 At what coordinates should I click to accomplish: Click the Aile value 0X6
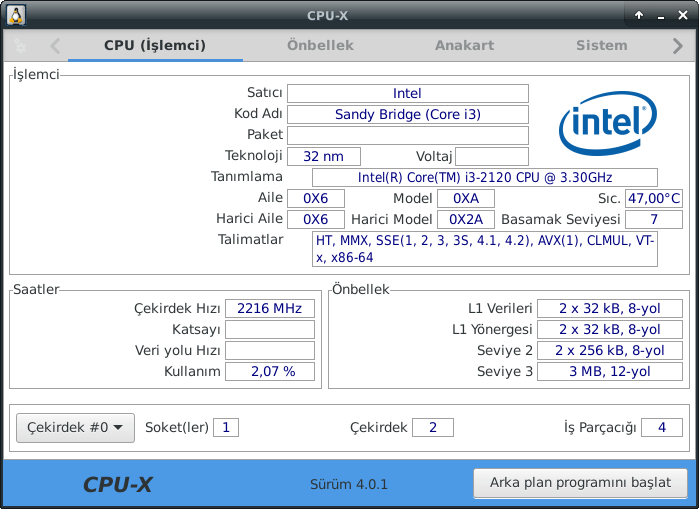click(x=316, y=198)
